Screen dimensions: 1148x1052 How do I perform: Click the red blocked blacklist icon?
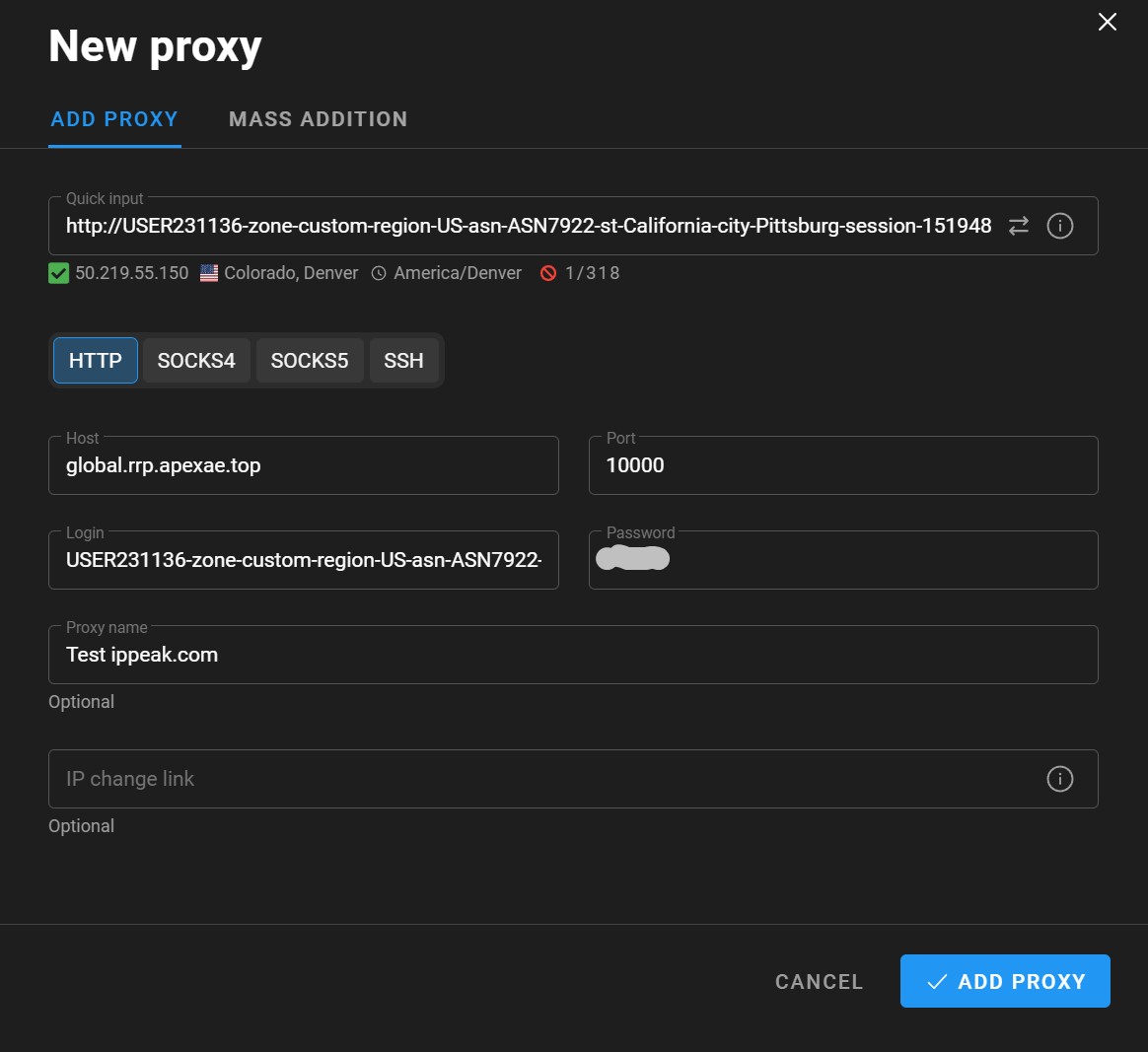pyautogui.click(x=547, y=273)
